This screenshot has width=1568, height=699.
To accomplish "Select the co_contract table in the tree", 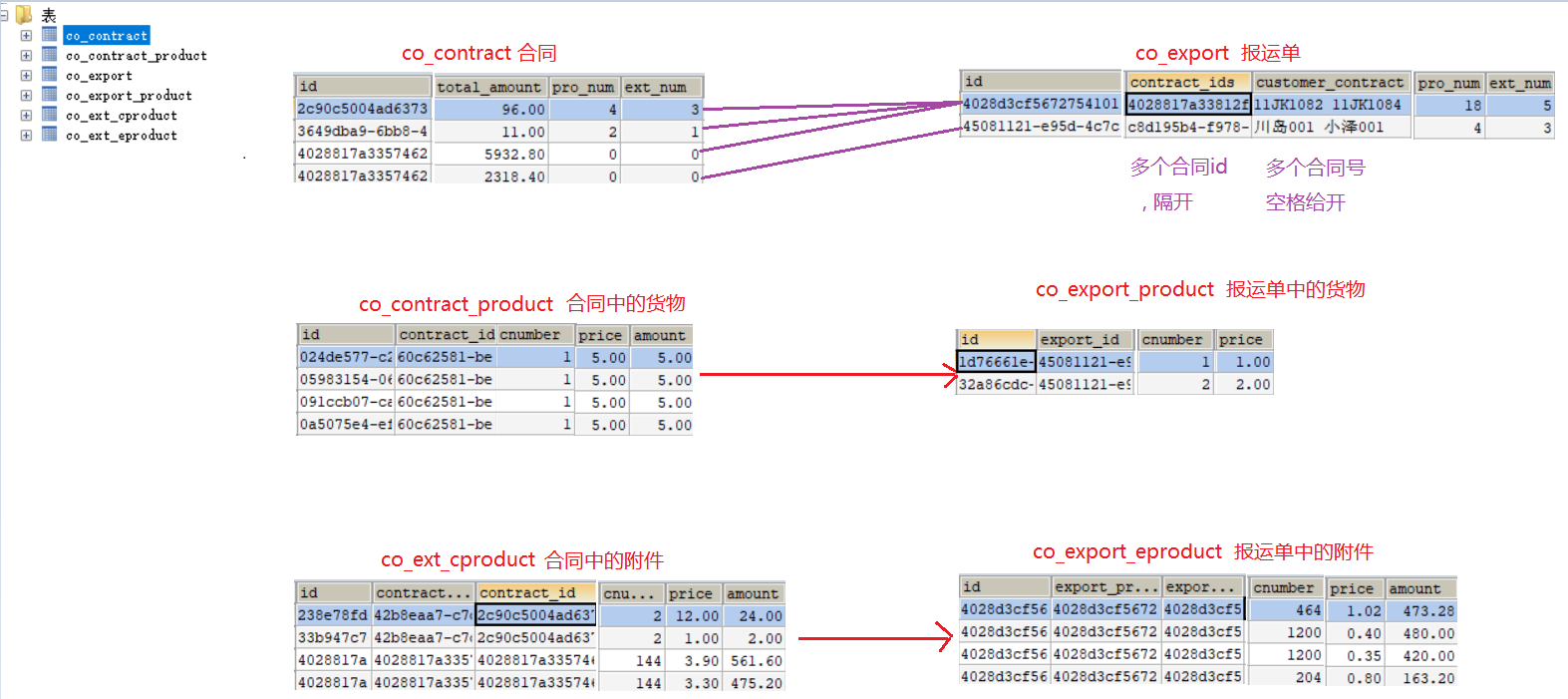I will (x=107, y=36).
